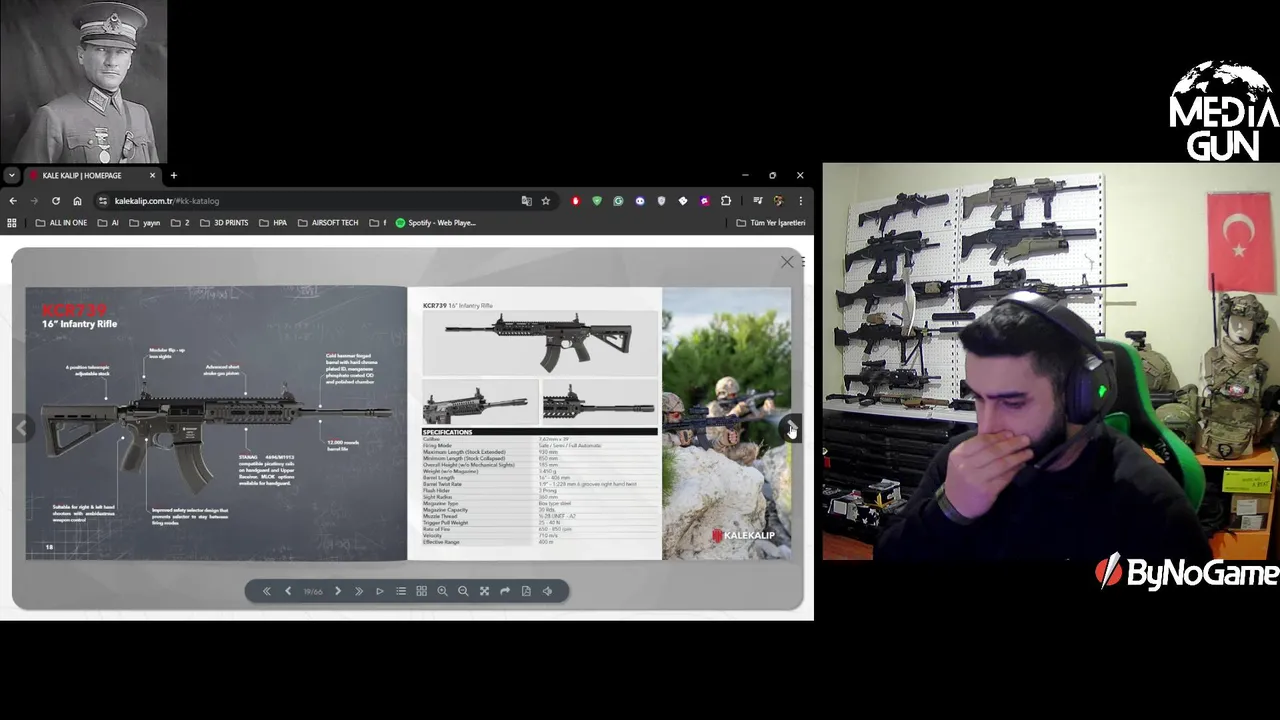Screen dimensions: 1280x720
Task: Flip to next page with right edge arrow
Action: [x=790, y=428]
